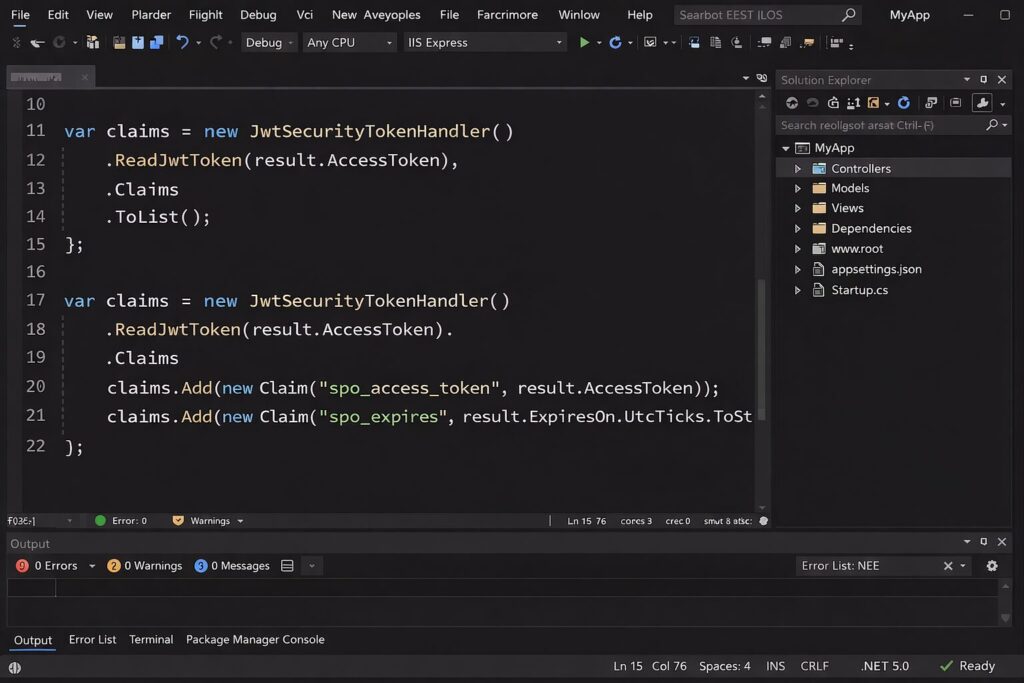Image resolution: width=1024 pixels, height=683 pixels.
Task: Click the Output panel settings gear icon
Action: [x=992, y=566]
